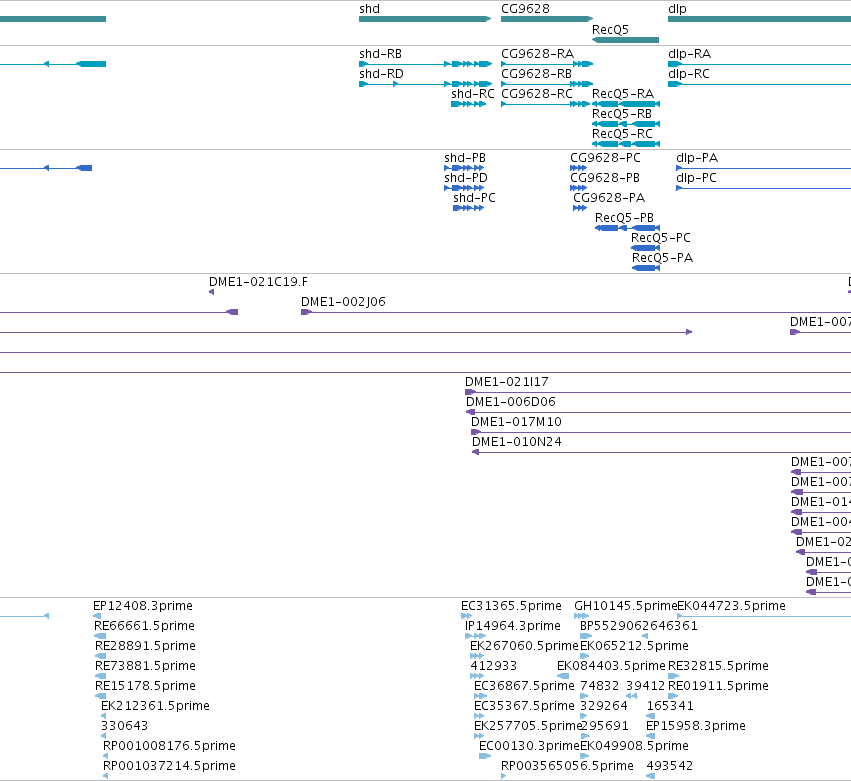
Task: Select the CG9628 gene feature
Action: coord(547,19)
